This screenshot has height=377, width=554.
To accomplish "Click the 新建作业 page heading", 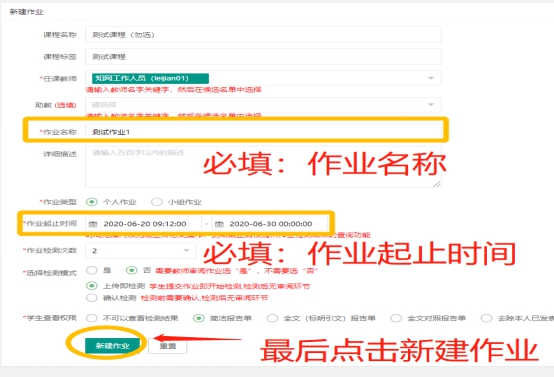I will coord(26,12).
